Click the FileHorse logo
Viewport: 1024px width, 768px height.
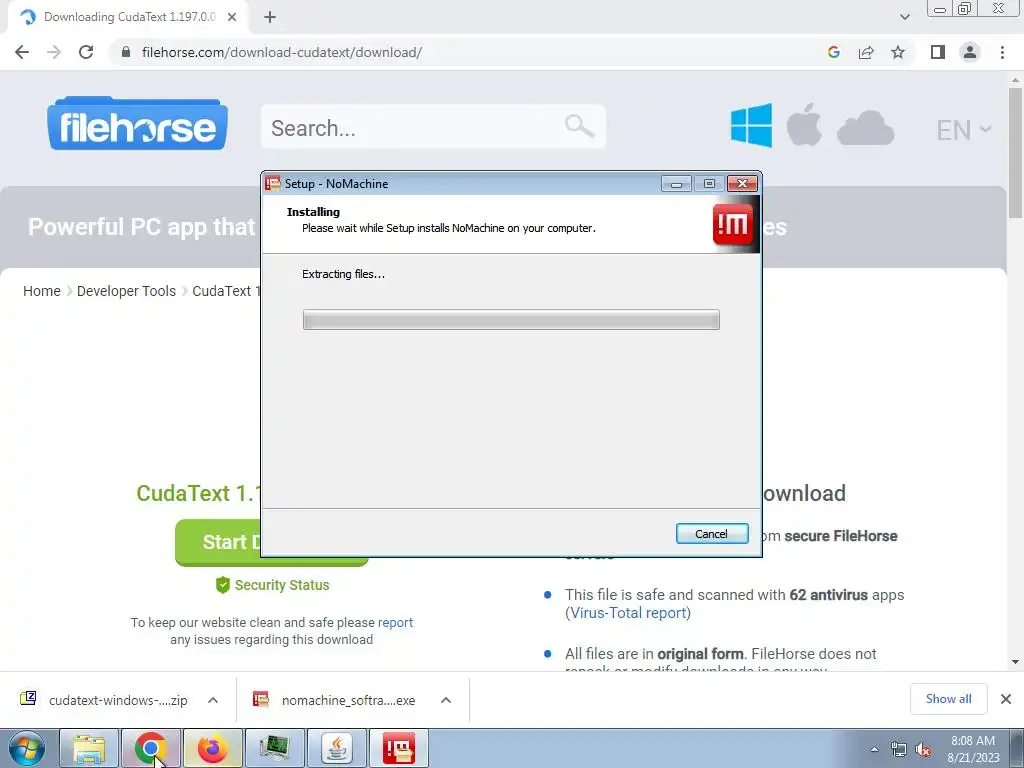137,123
